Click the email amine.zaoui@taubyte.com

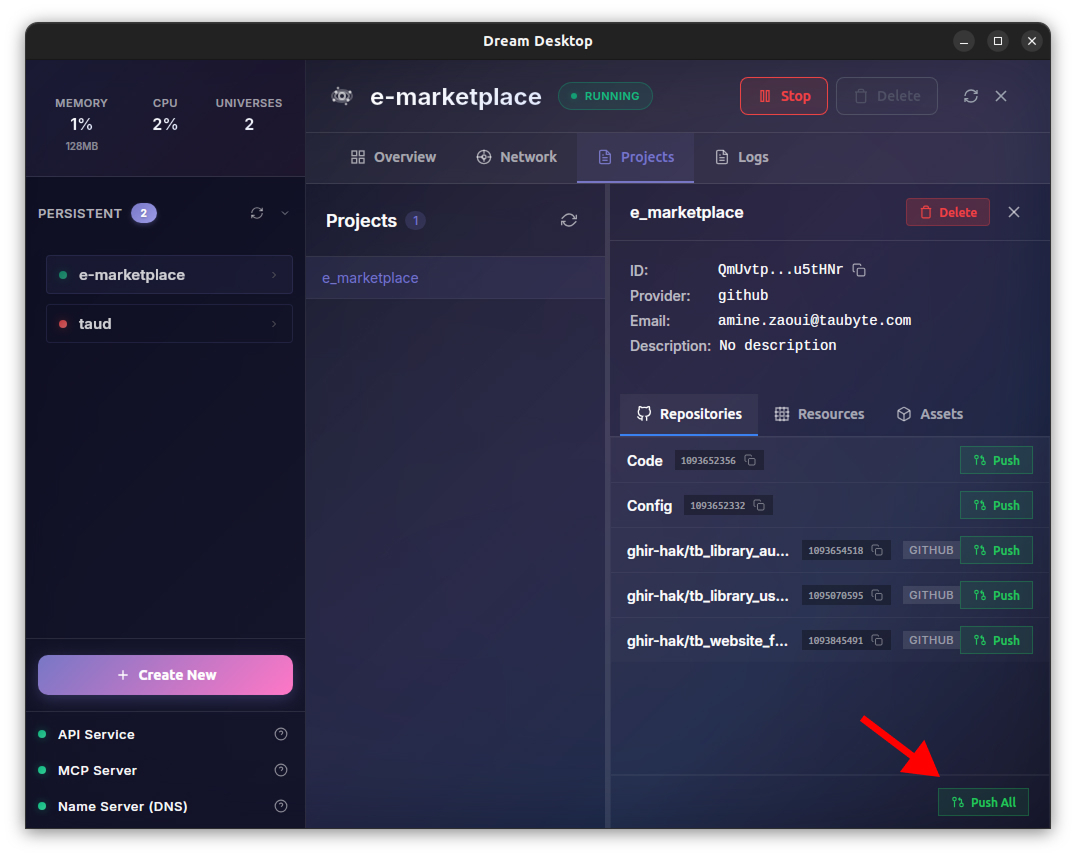pyautogui.click(x=814, y=320)
